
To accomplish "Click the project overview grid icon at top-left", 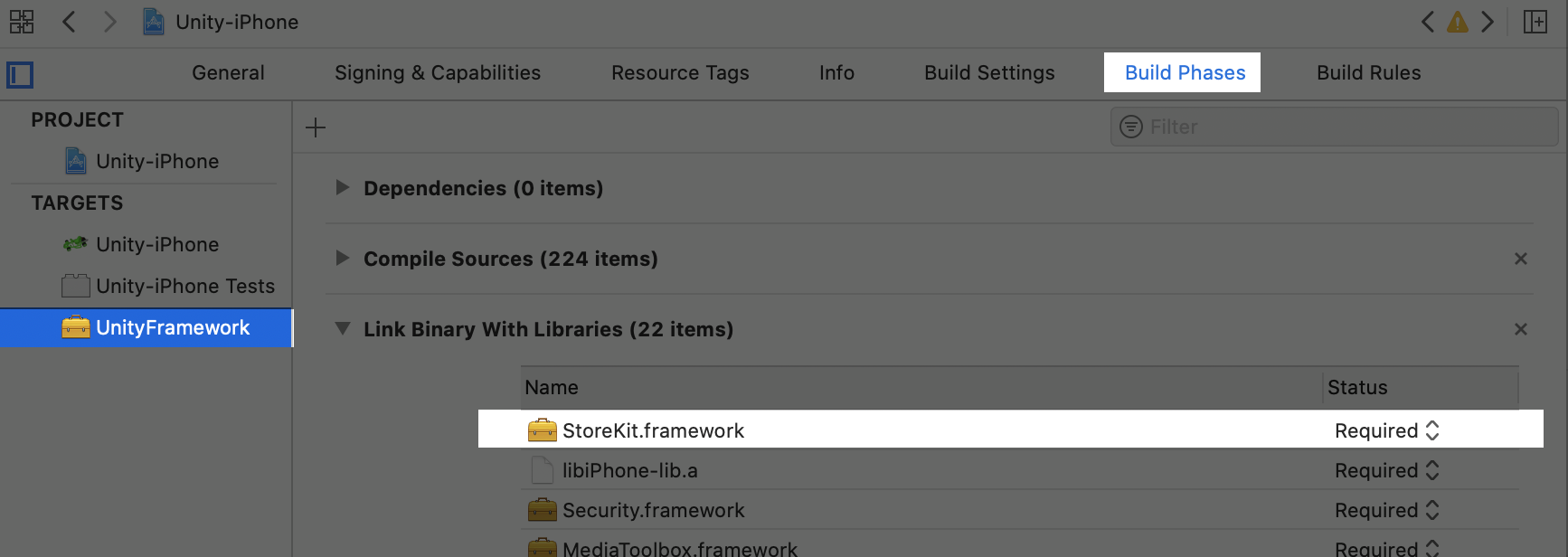I will [x=21, y=22].
